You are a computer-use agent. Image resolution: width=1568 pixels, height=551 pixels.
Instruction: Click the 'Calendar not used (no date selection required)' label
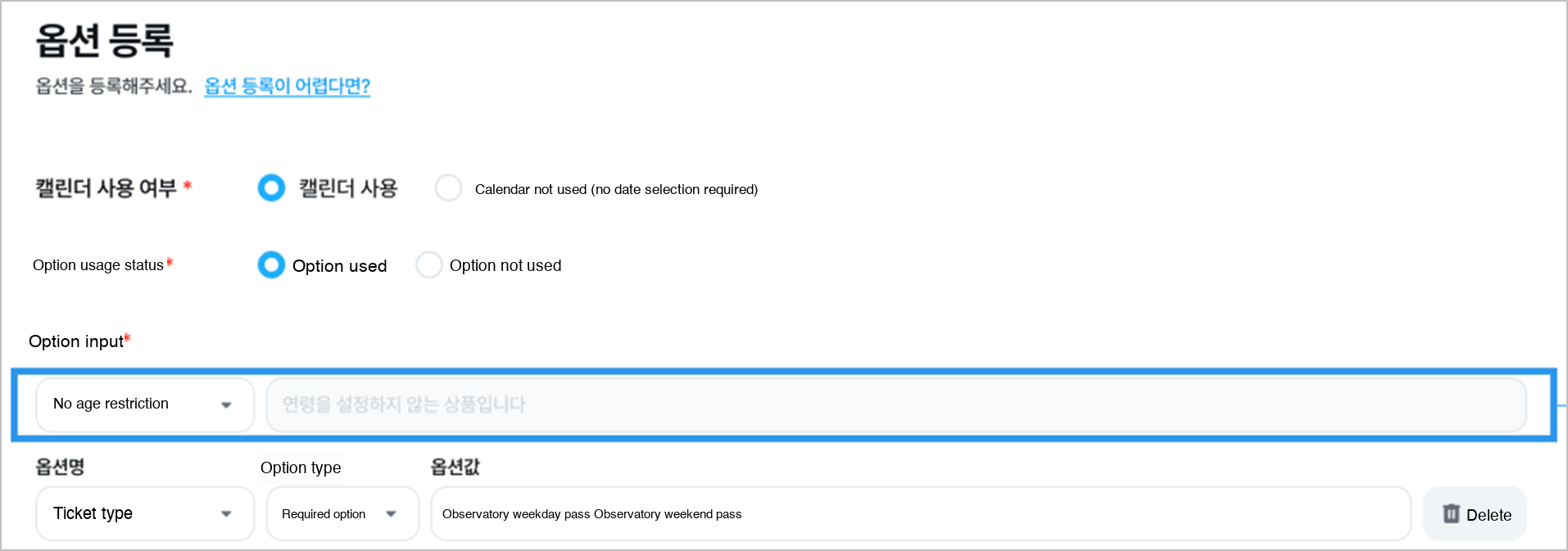pos(616,189)
